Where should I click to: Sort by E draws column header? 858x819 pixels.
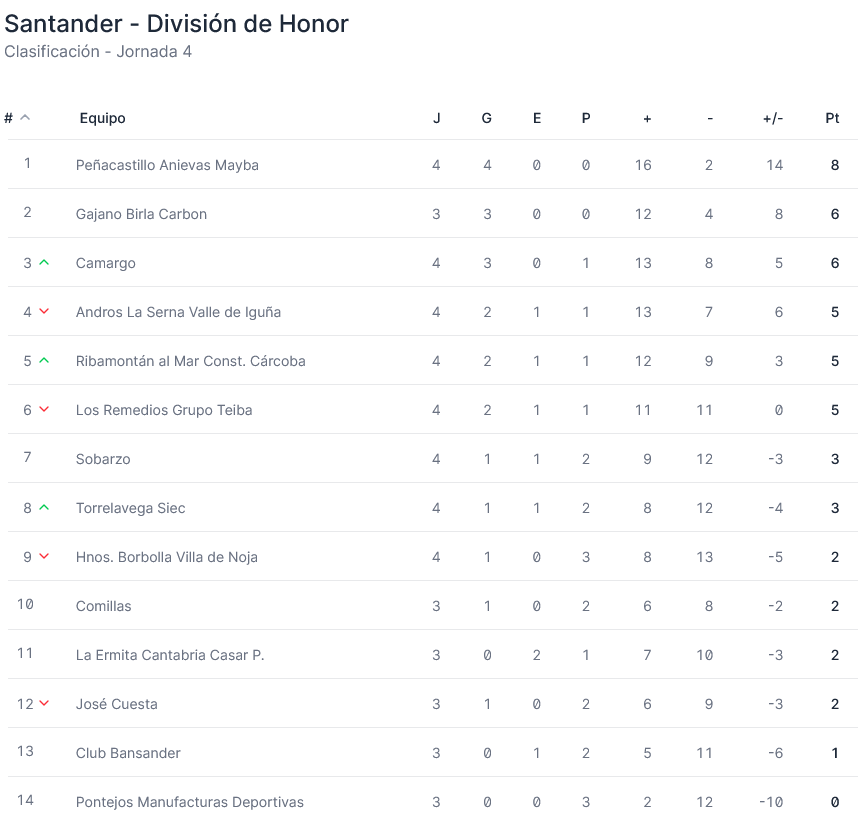(537, 118)
